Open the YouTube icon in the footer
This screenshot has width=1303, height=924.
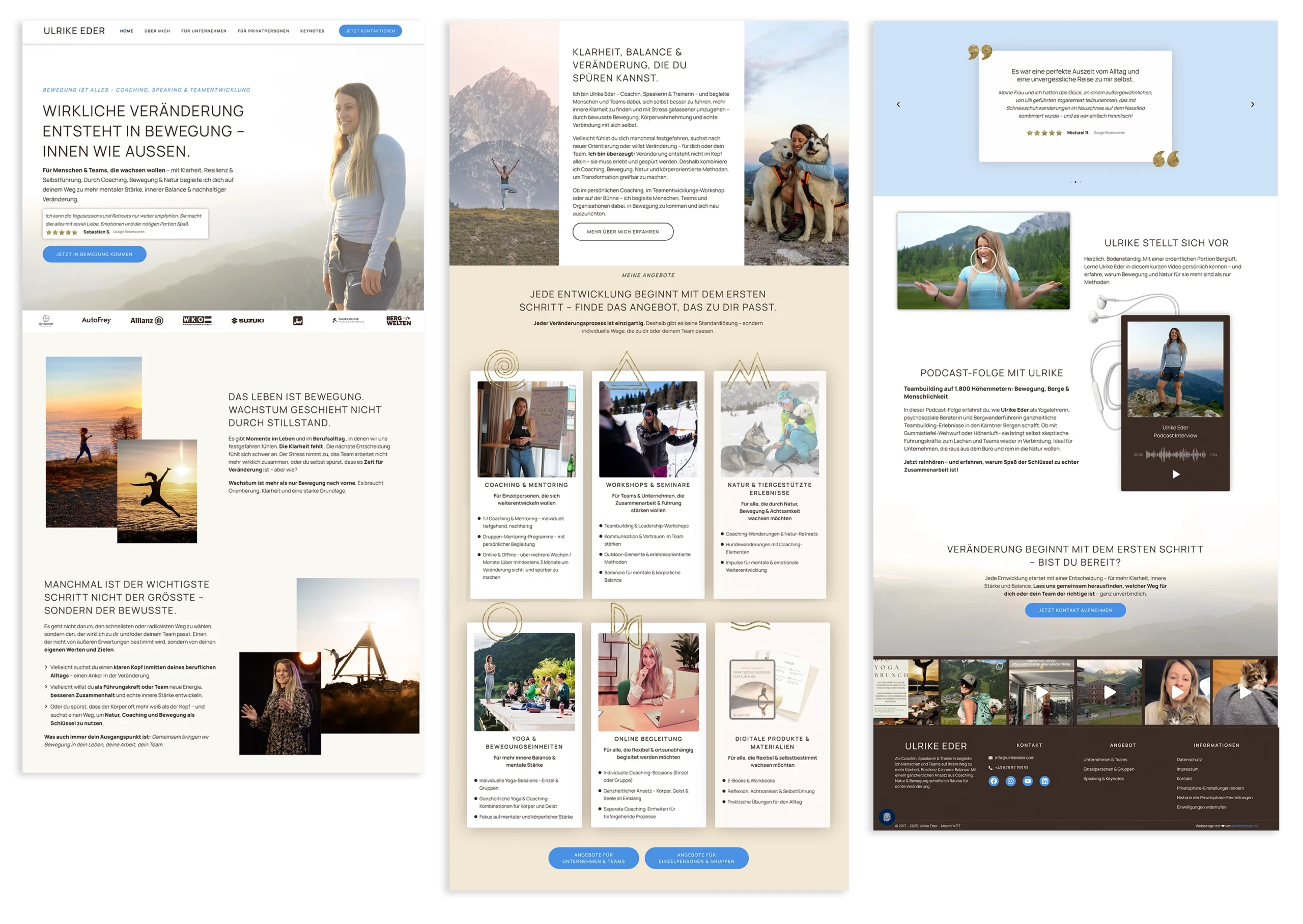1028,781
